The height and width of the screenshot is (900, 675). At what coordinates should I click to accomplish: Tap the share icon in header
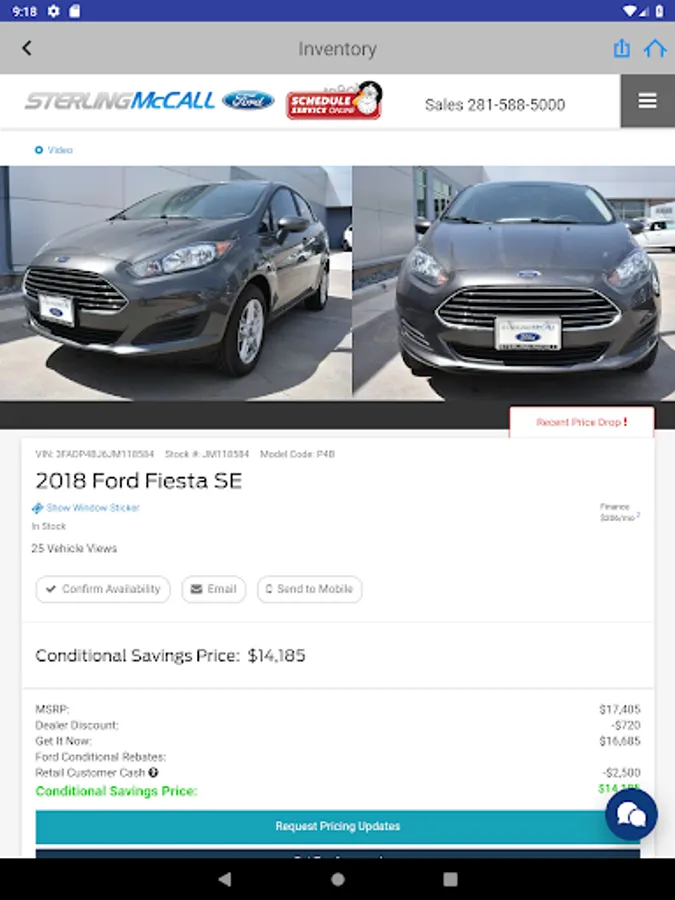[x=622, y=48]
